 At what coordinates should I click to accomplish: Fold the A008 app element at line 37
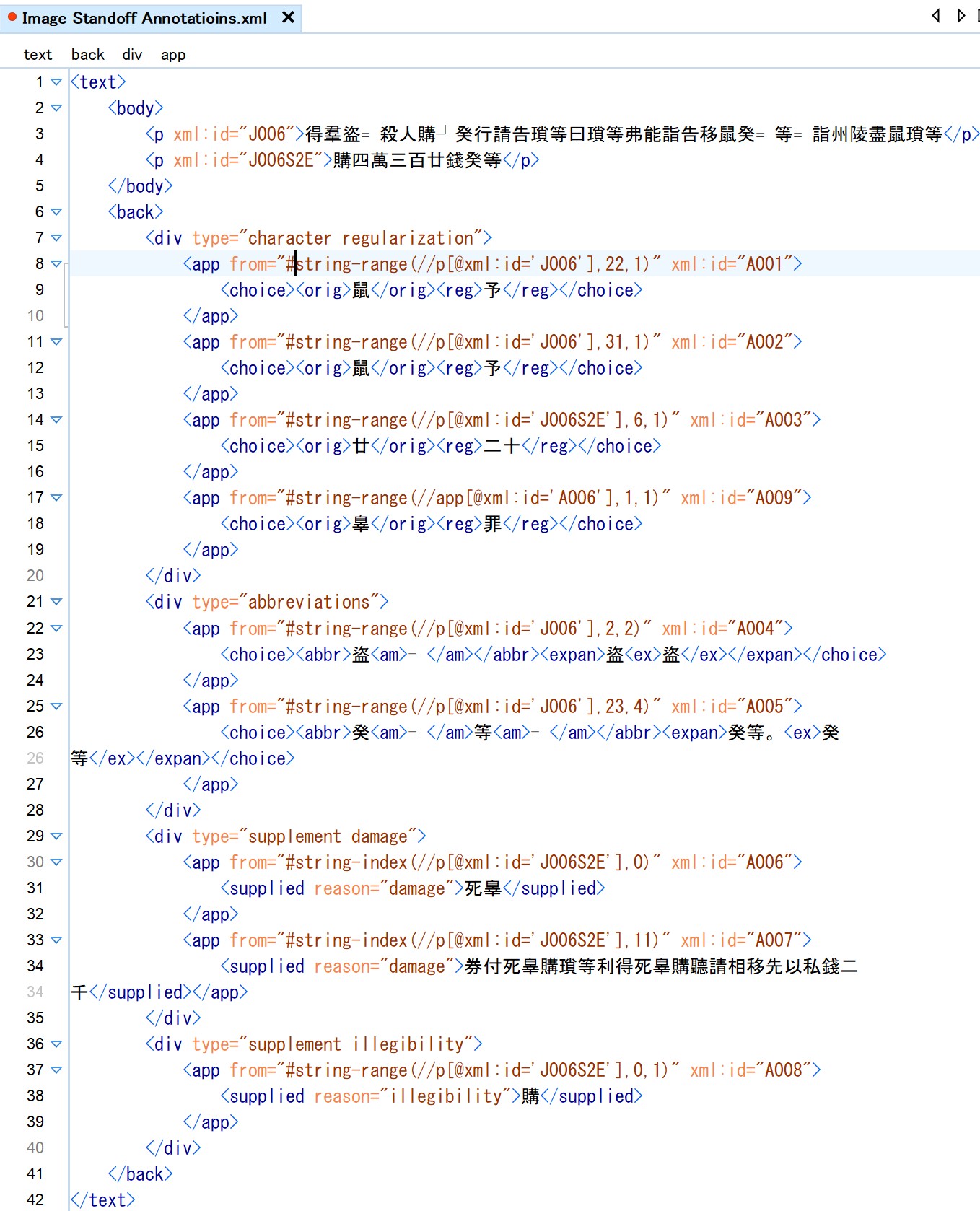(56, 1070)
